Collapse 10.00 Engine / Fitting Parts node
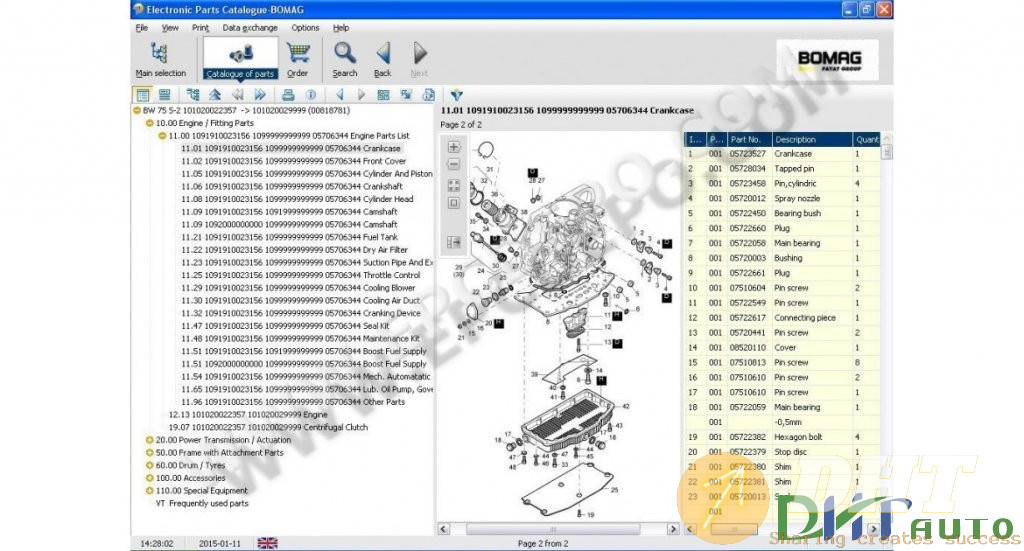 click(150, 123)
